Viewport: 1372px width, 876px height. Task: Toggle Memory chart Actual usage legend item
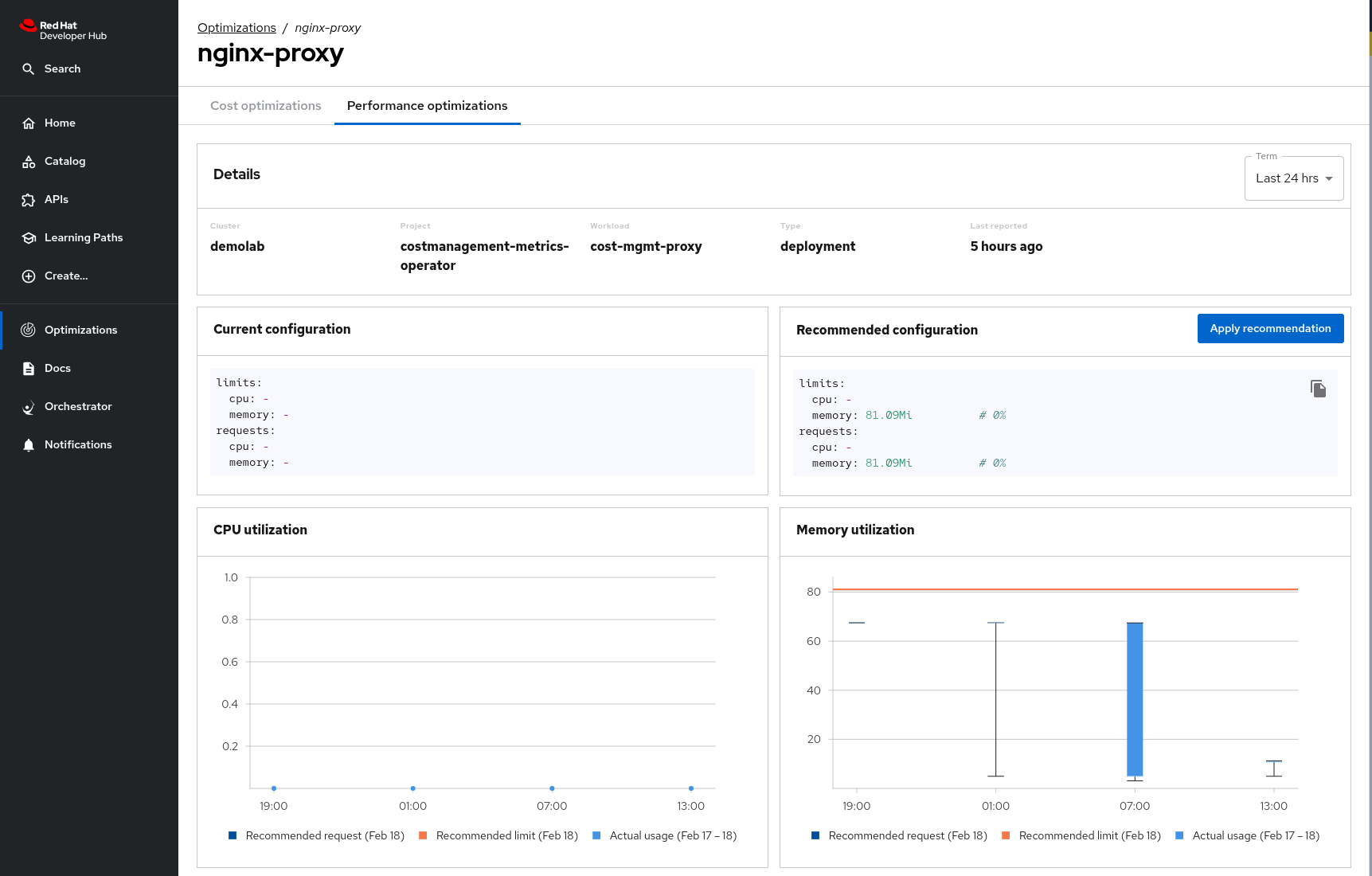click(1247, 835)
